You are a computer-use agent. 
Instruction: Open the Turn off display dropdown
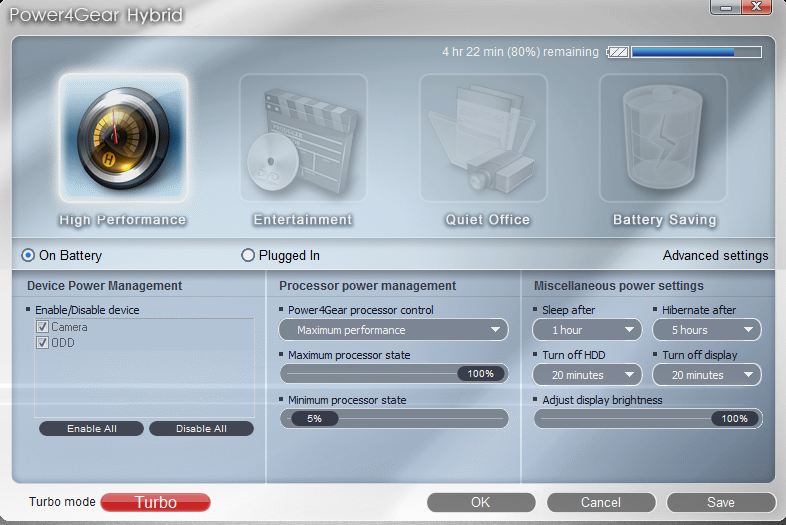point(707,375)
